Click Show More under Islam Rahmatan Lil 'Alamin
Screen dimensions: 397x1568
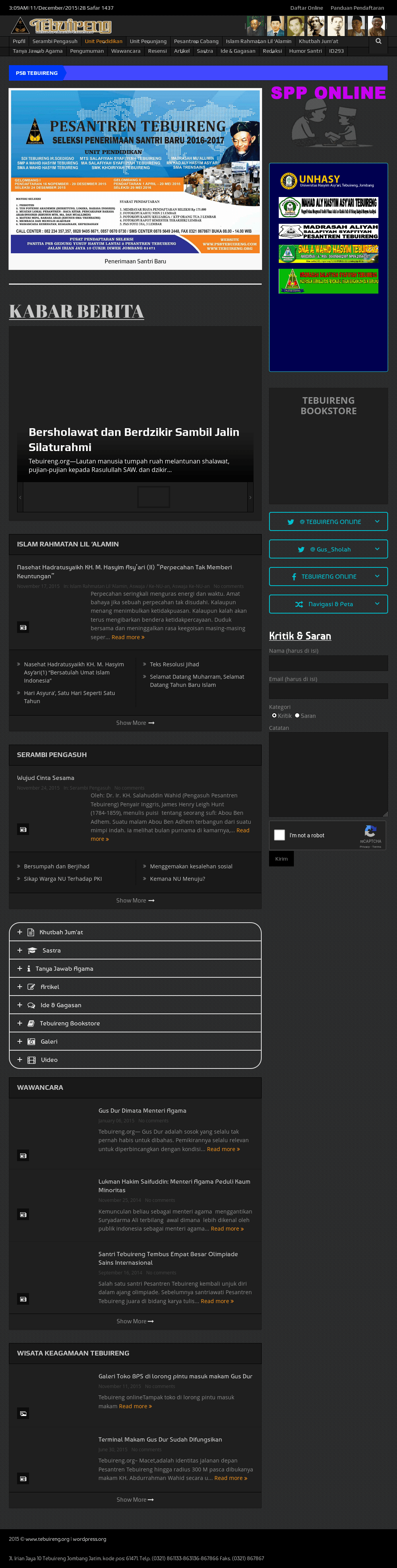[135, 723]
